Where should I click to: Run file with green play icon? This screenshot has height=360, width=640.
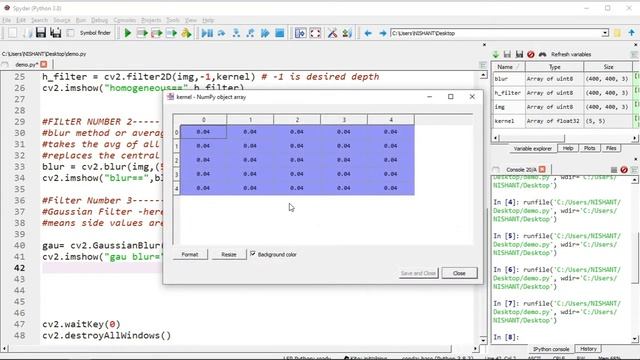[128, 33]
